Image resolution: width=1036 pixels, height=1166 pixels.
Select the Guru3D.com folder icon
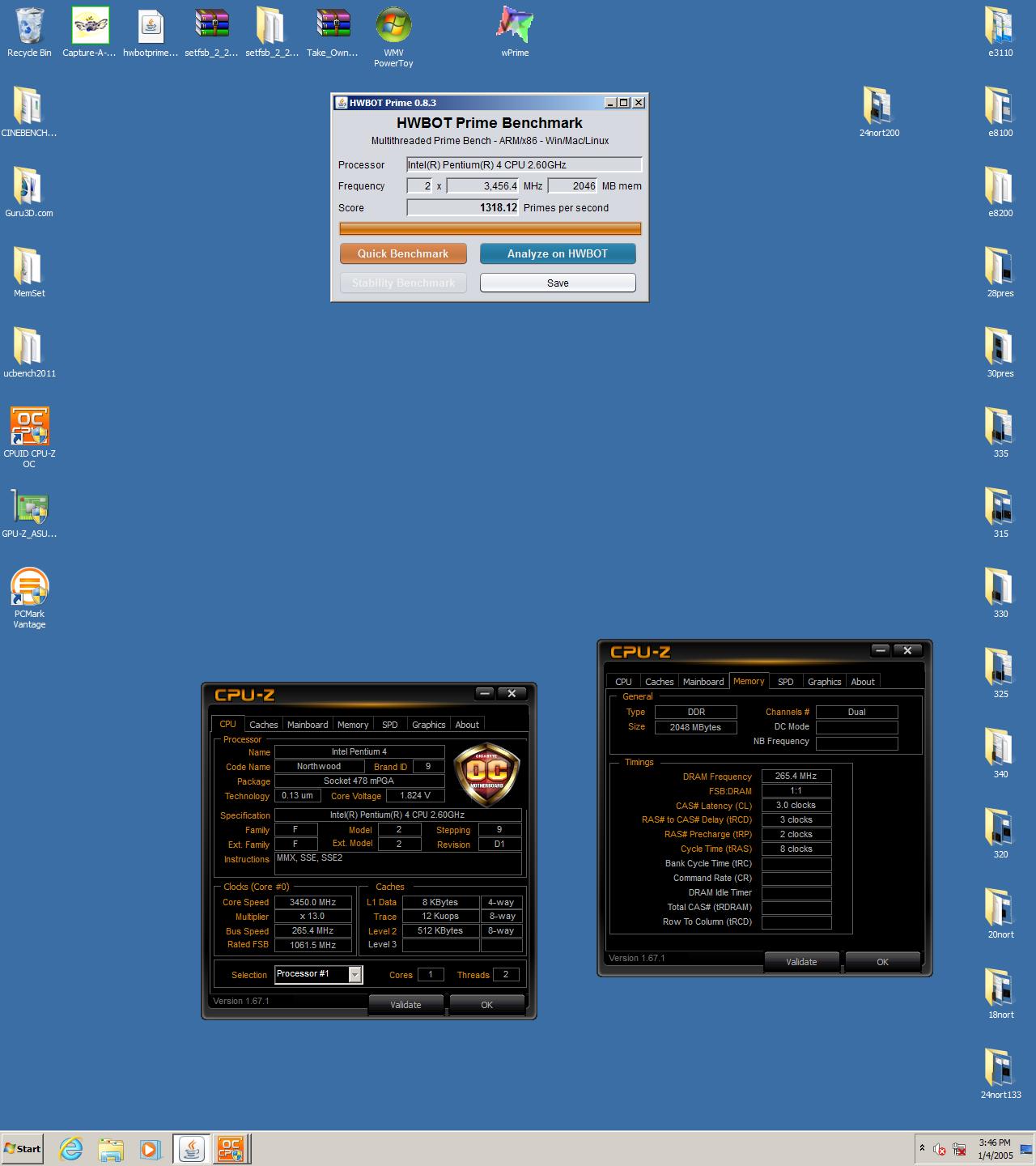pyautogui.click(x=29, y=192)
